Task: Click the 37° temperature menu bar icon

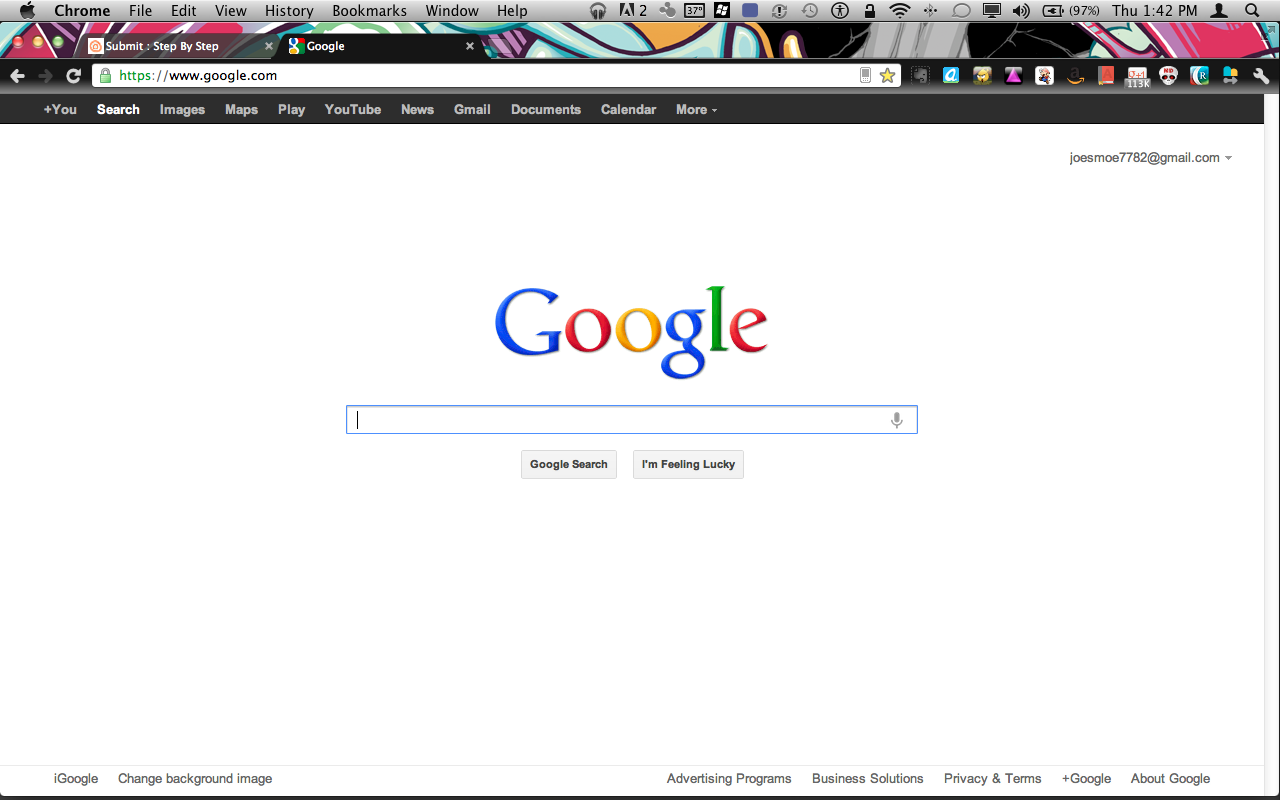Action: coord(694,11)
